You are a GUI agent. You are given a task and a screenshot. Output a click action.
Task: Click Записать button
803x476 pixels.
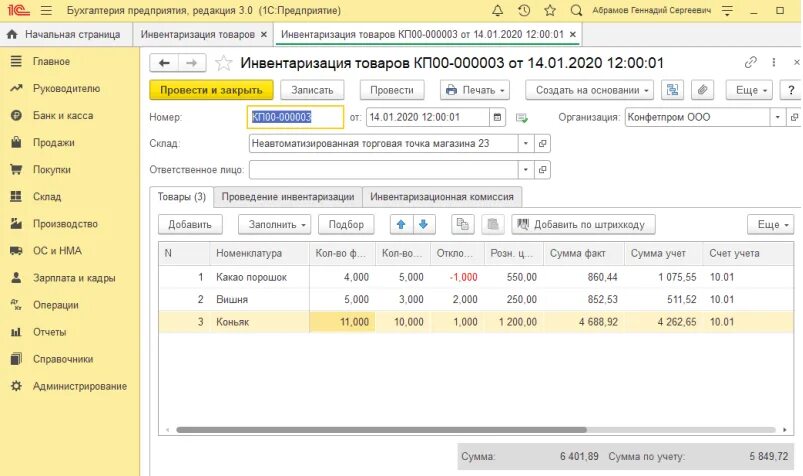coord(312,90)
